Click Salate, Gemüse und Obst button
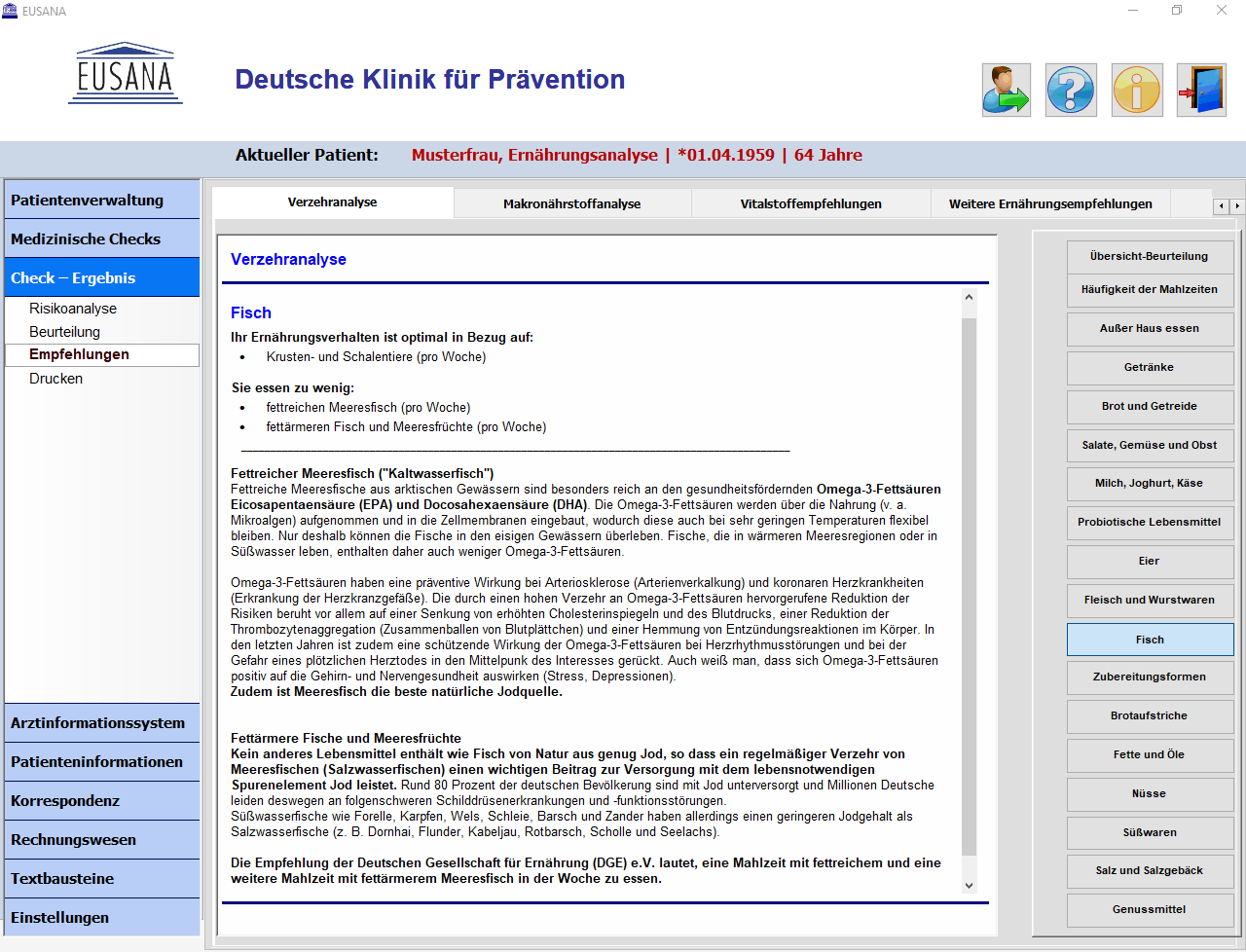 1150,445
